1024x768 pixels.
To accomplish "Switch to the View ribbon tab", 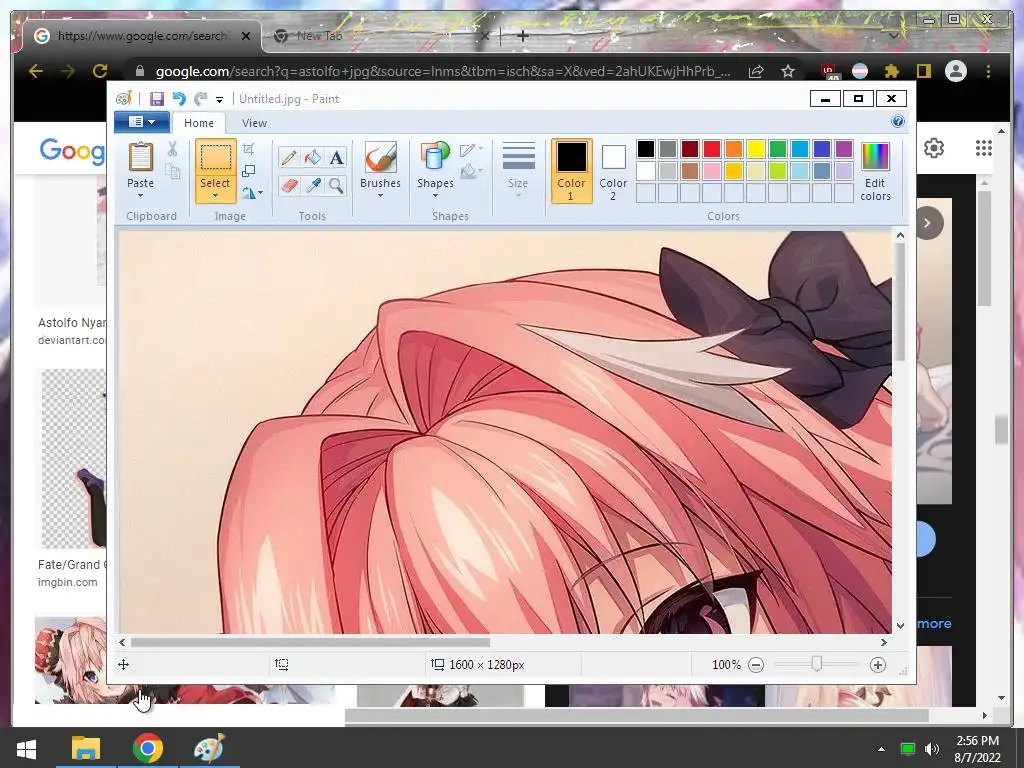I will (x=254, y=123).
